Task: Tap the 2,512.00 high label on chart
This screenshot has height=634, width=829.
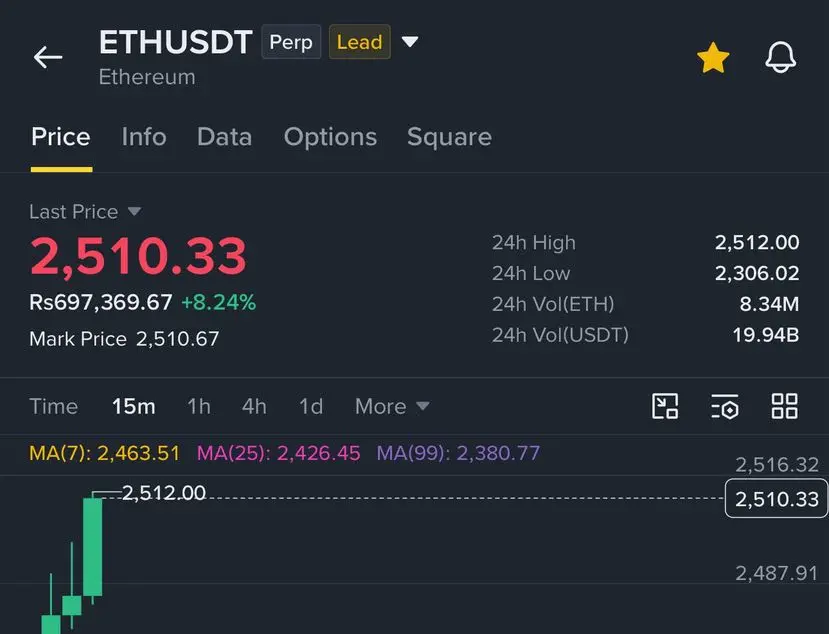Action: point(164,493)
